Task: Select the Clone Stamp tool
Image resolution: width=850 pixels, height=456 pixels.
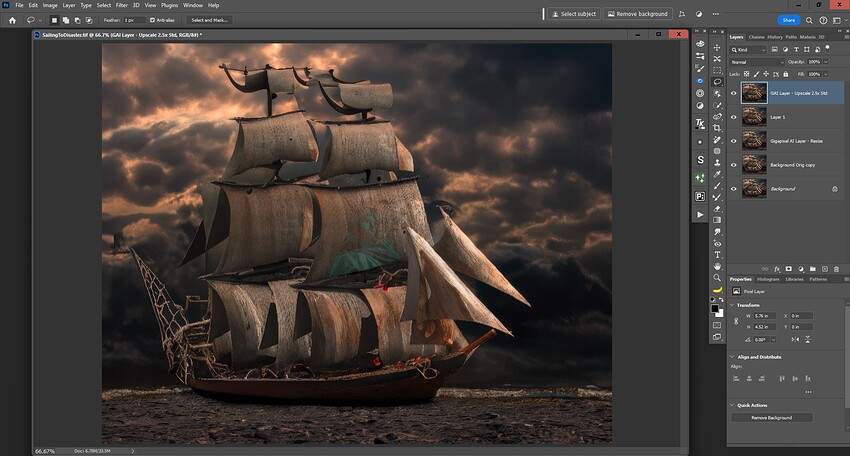Action: pyautogui.click(x=717, y=163)
